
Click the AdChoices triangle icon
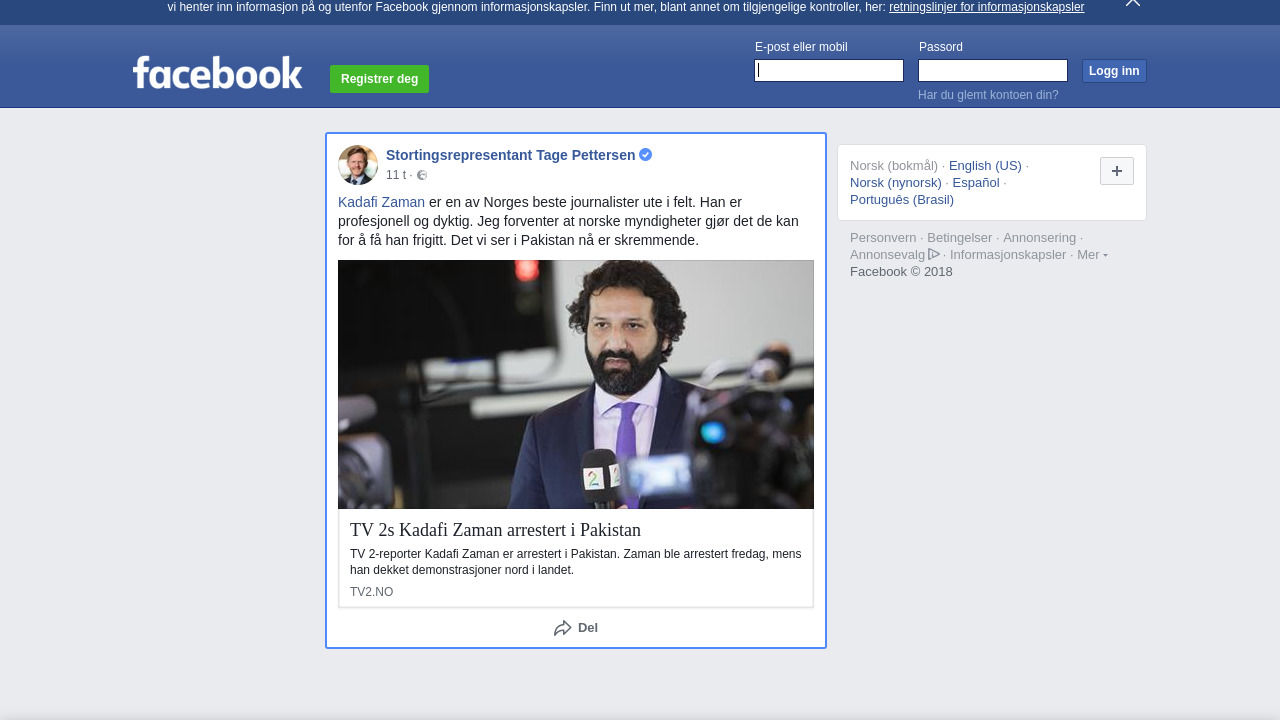(x=934, y=254)
